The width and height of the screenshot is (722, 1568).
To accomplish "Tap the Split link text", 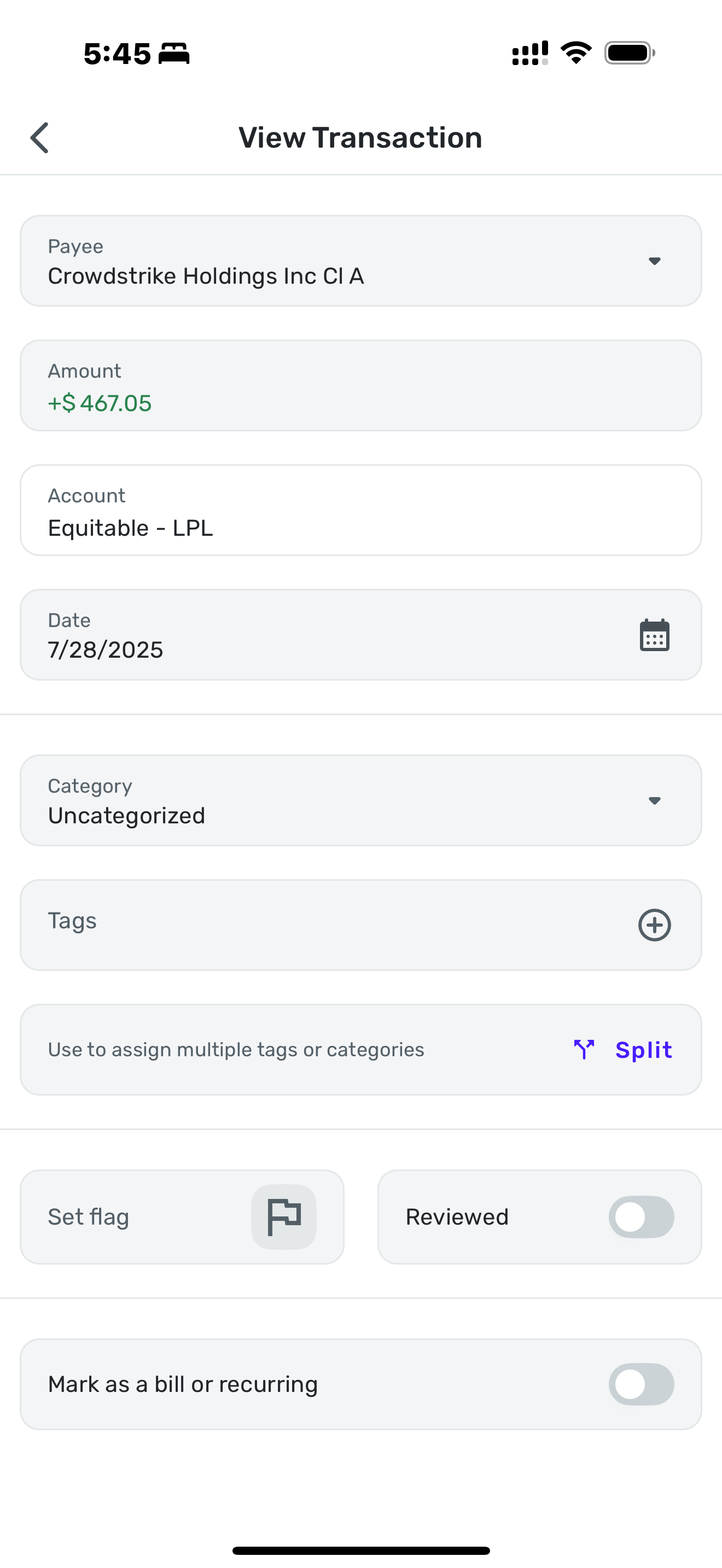I will [x=643, y=1050].
